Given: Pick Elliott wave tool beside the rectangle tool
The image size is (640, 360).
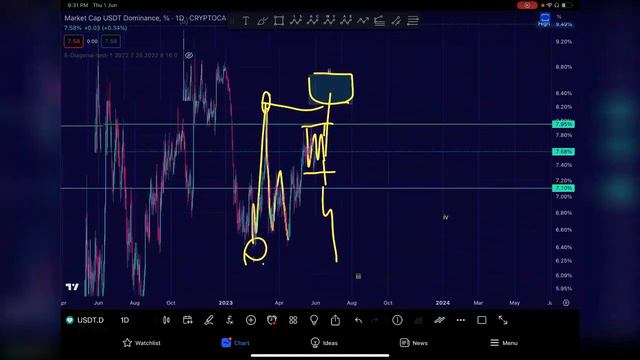Looking at the screenshot, I should coord(296,20).
